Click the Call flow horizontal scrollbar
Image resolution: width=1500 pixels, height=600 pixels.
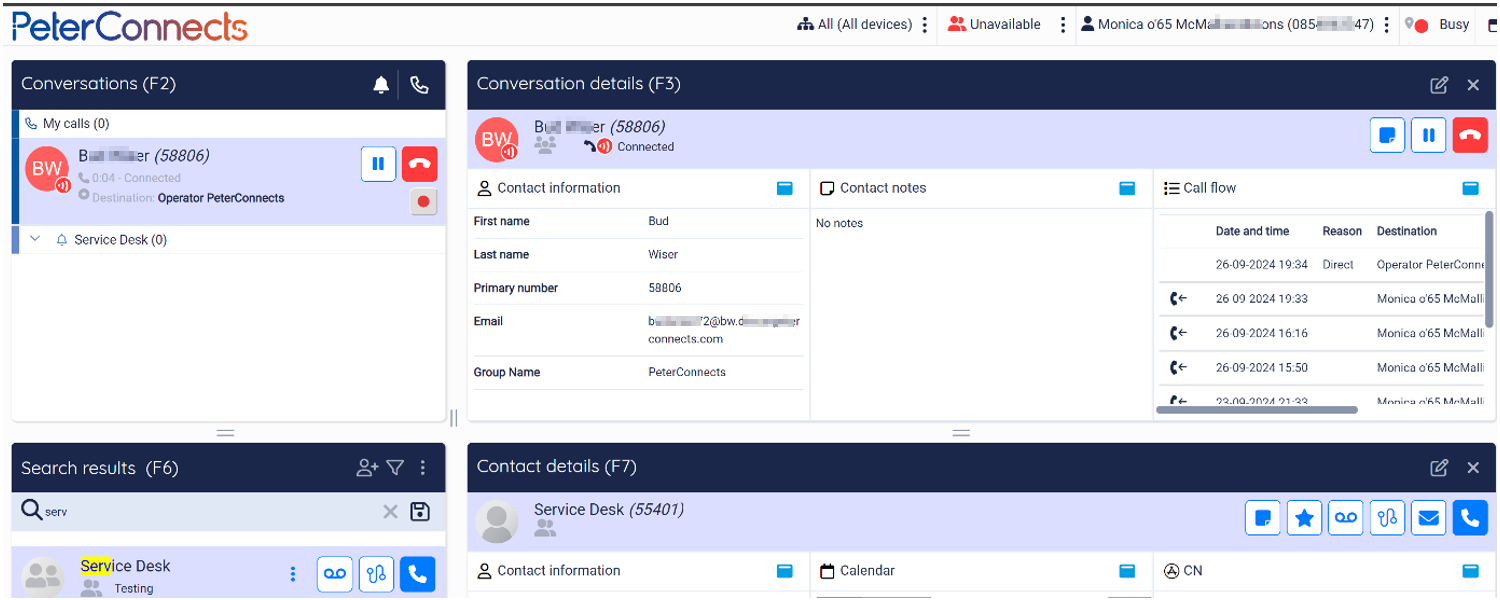[1257, 409]
